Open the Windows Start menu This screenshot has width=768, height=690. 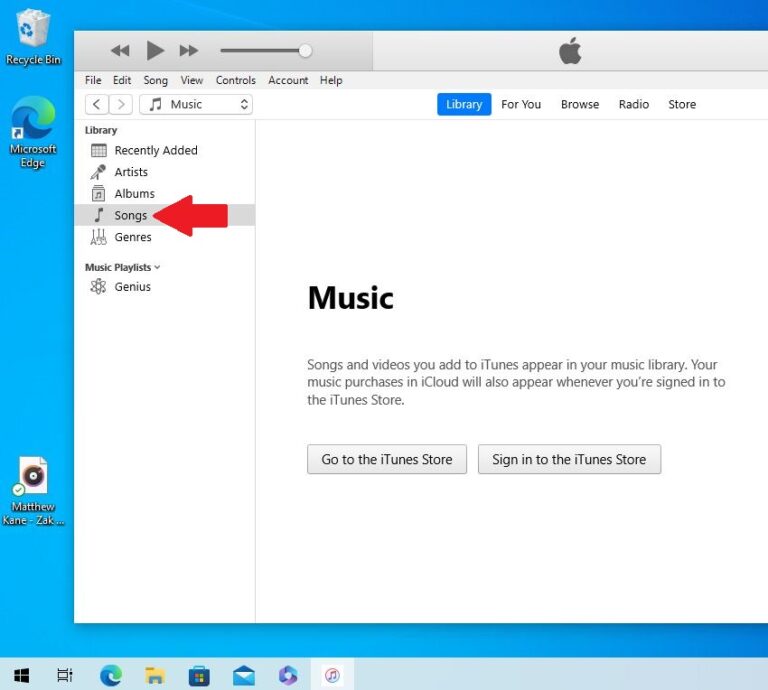22,675
